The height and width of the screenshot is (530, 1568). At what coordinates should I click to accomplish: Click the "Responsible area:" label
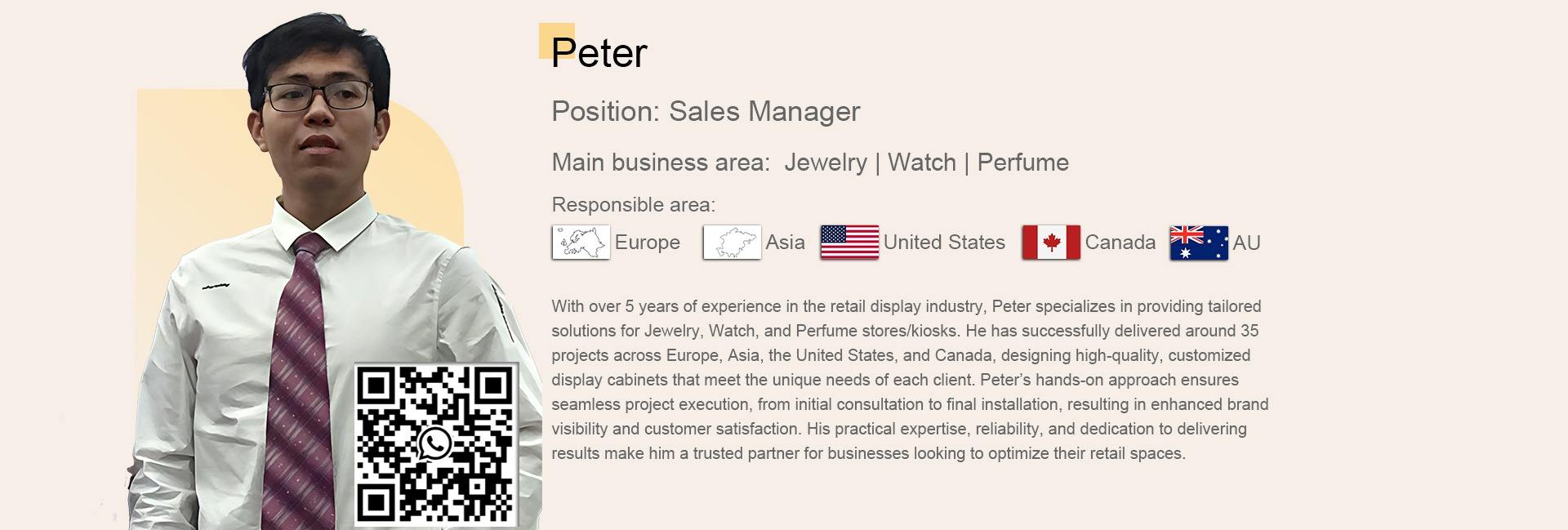pos(633,205)
